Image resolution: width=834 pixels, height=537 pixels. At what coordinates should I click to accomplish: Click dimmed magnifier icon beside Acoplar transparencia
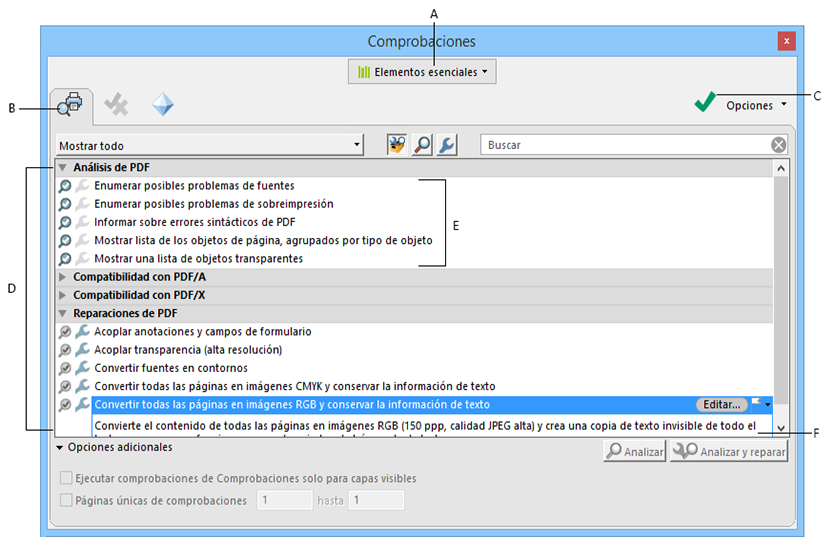pyautogui.click(x=65, y=350)
